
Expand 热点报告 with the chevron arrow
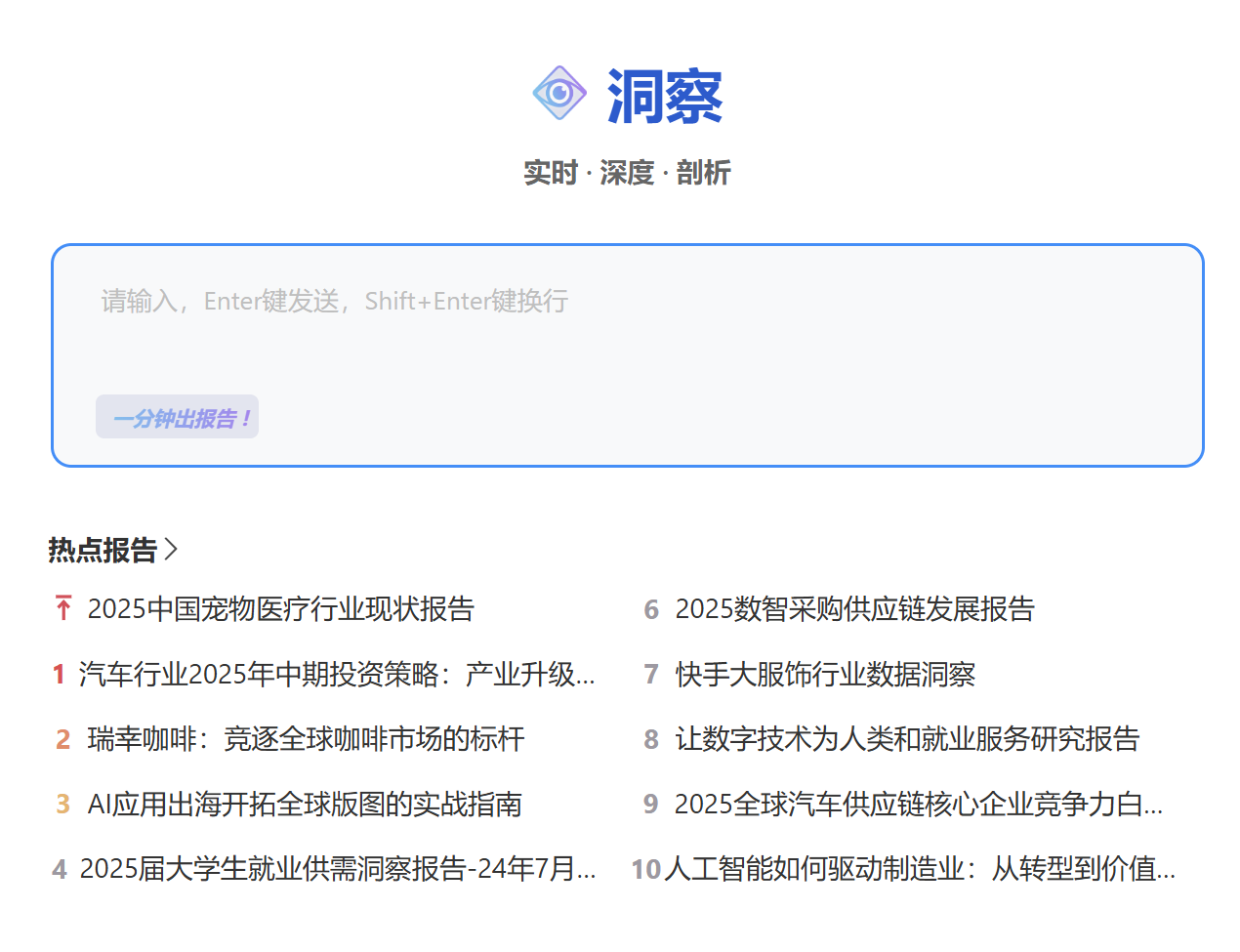[x=172, y=550]
